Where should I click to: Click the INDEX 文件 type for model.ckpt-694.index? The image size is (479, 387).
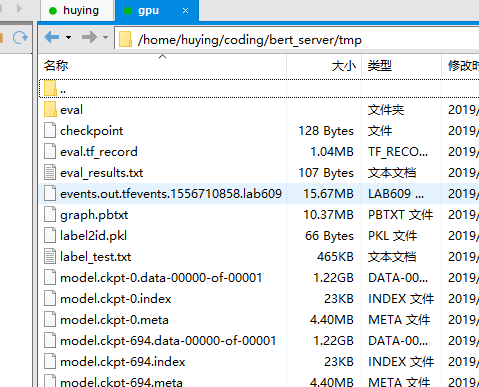(401, 362)
